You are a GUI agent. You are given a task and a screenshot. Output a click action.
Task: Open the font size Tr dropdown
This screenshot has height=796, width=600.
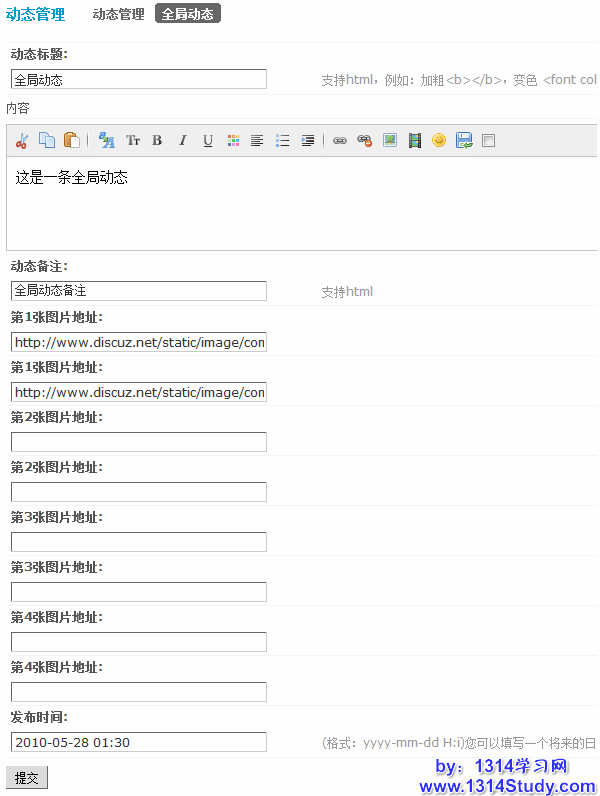point(133,141)
